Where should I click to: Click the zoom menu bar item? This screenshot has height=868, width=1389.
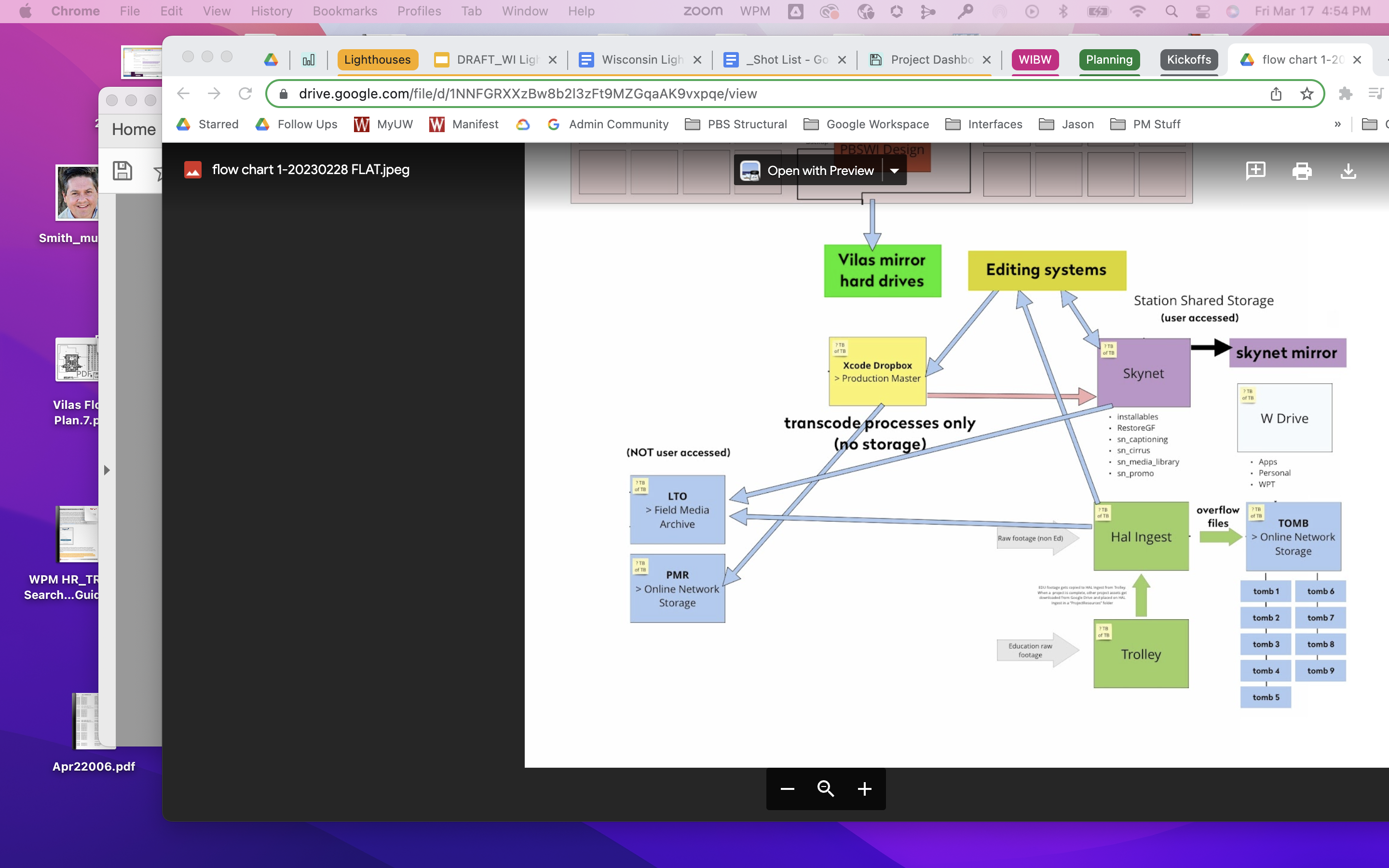click(703, 11)
